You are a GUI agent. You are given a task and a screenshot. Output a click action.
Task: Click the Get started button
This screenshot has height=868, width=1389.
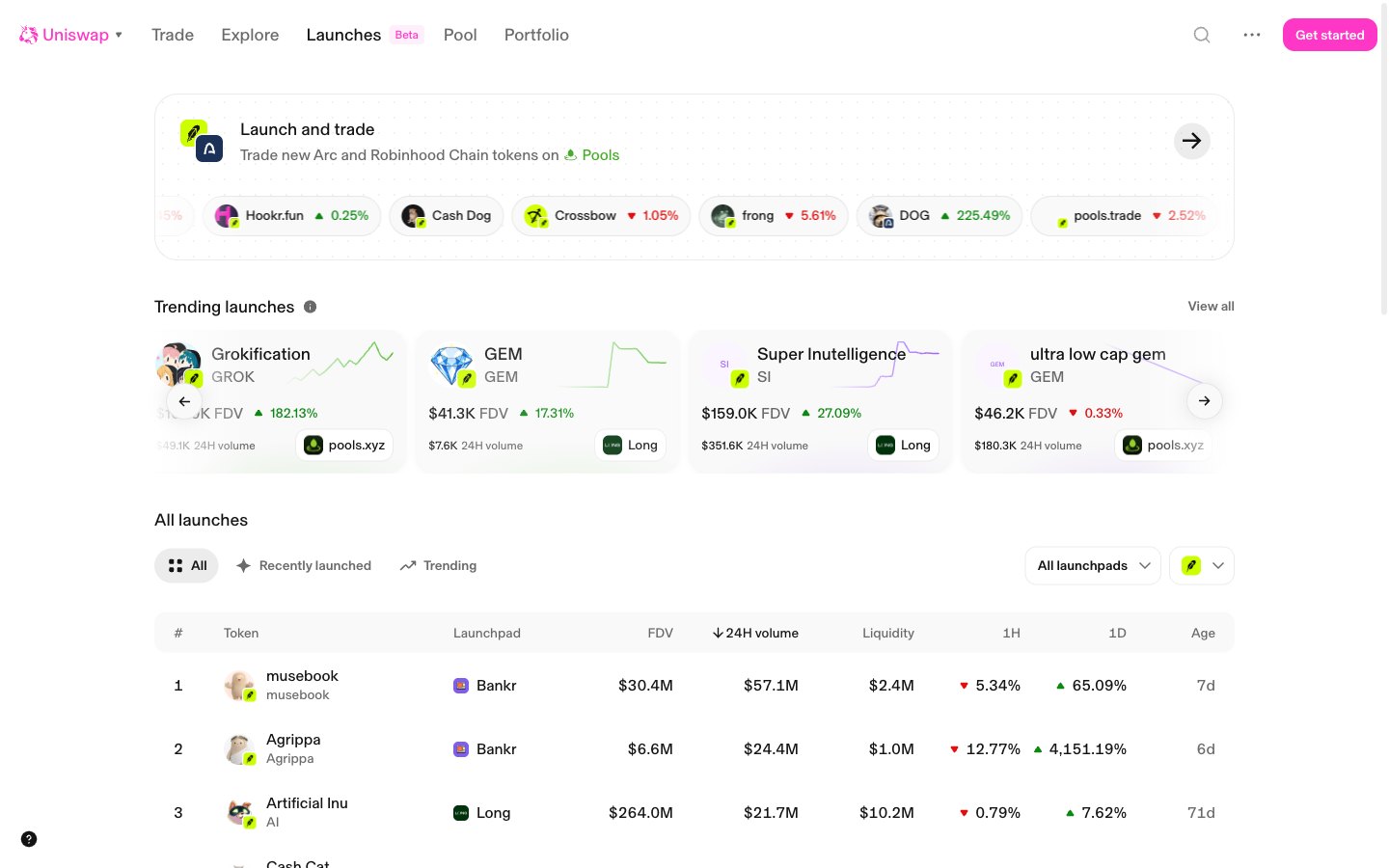pos(1330,35)
